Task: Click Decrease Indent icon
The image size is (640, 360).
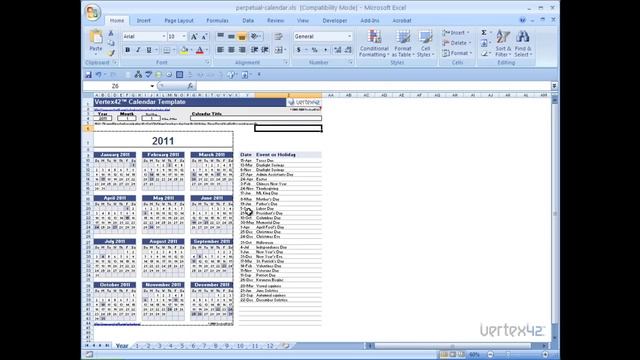Action: pos(254,50)
